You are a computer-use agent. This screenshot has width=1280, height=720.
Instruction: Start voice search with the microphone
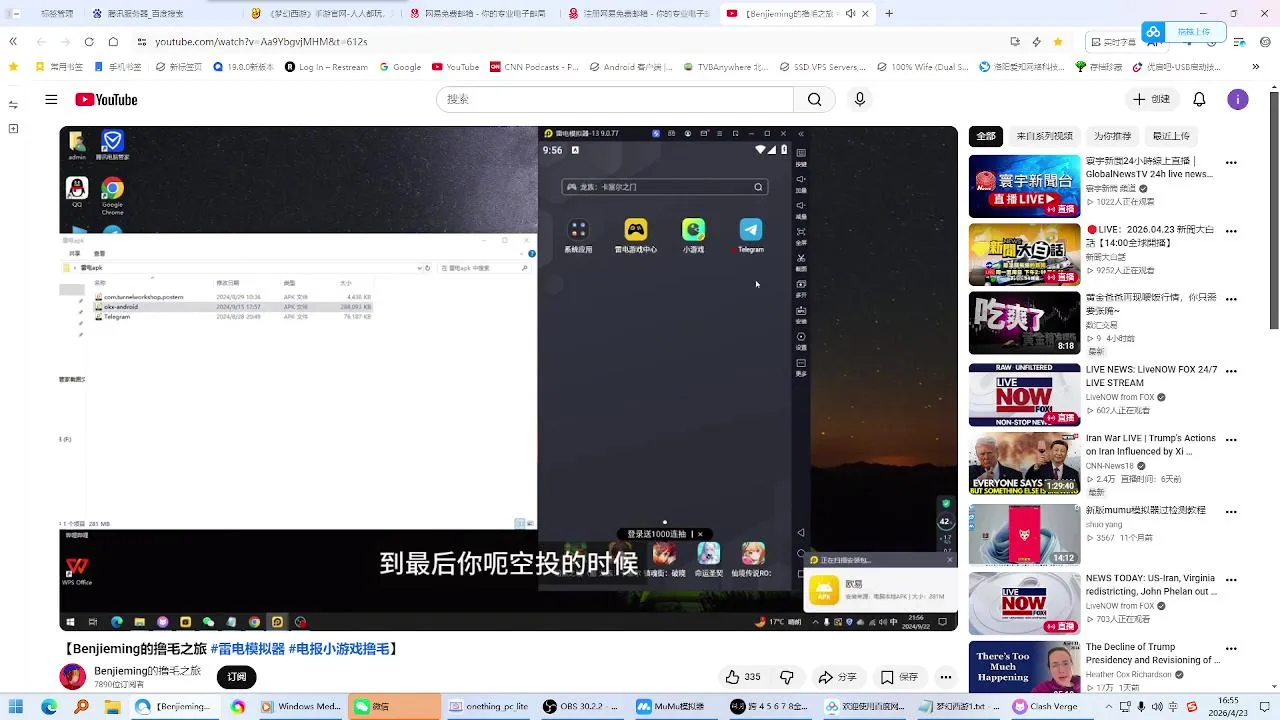(x=859, y=99)
